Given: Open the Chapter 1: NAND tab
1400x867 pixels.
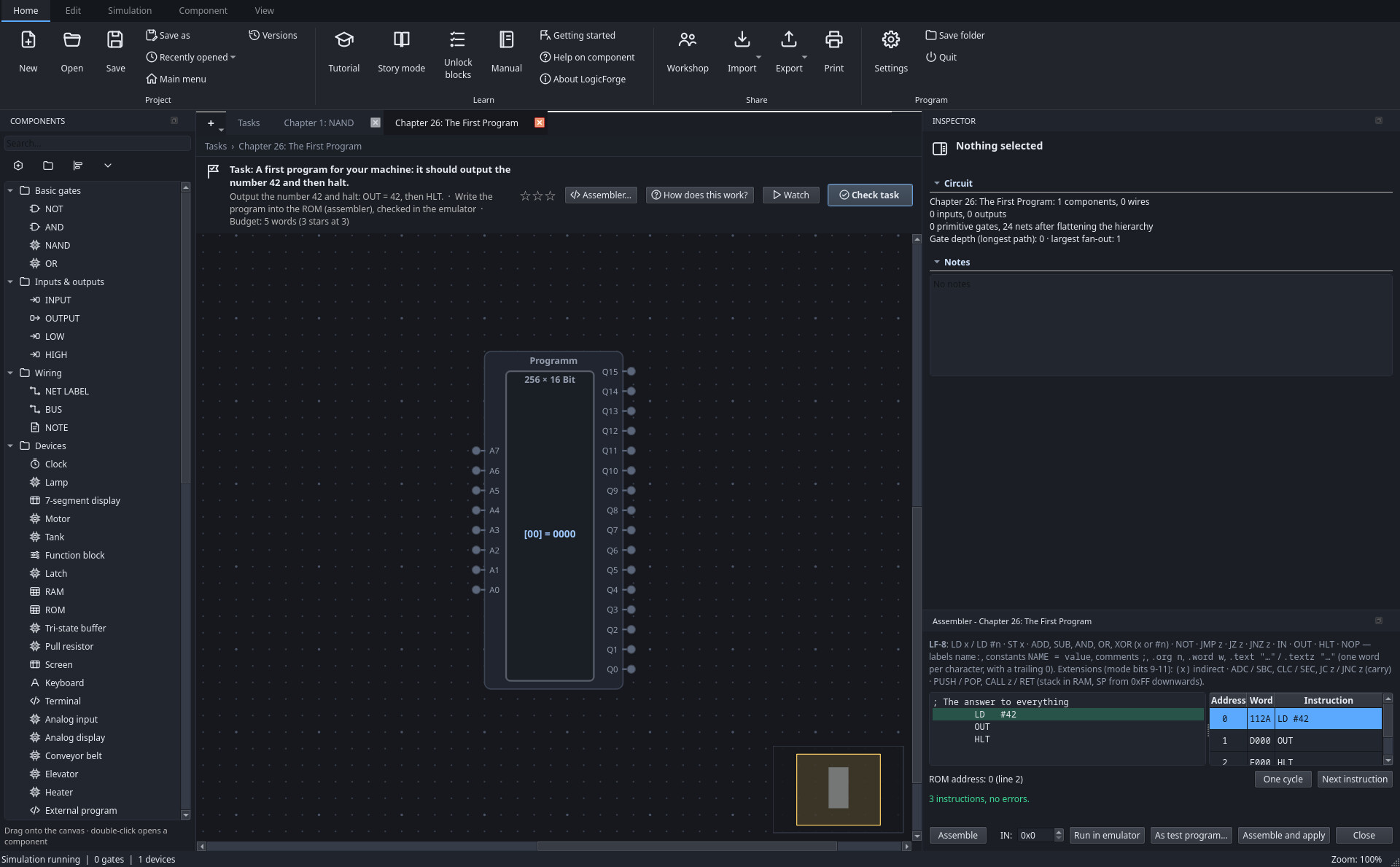Looking at the screenshot, I should [x=319, y=123].
